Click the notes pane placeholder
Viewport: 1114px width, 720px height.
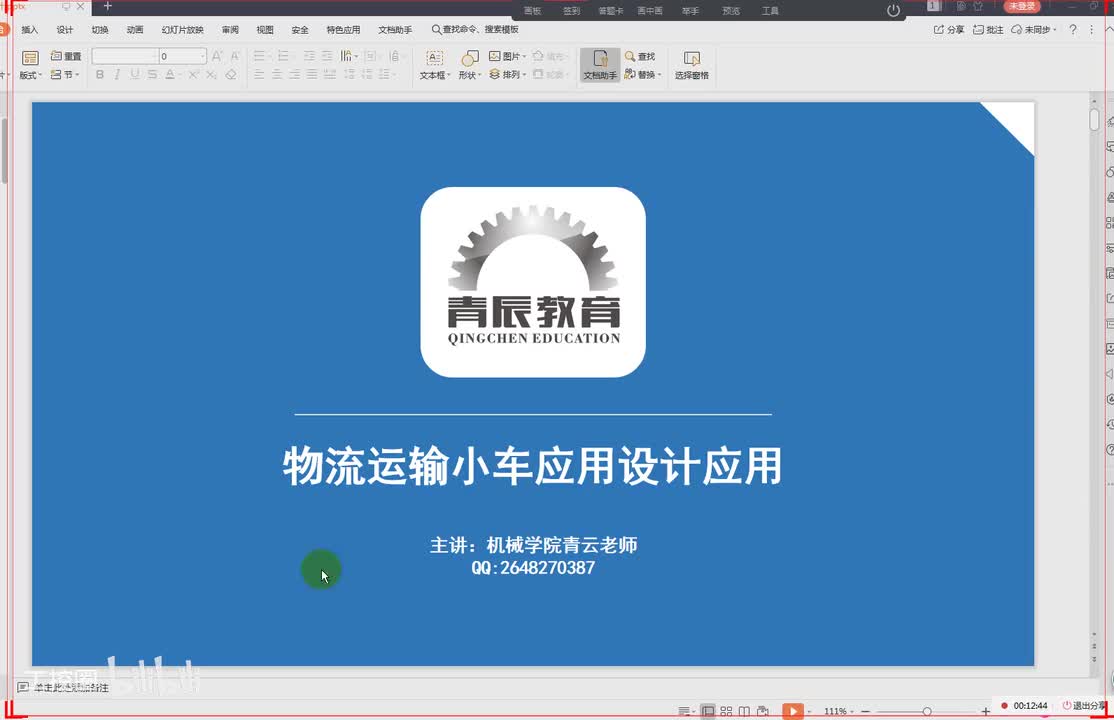click(x=71, y=687)
